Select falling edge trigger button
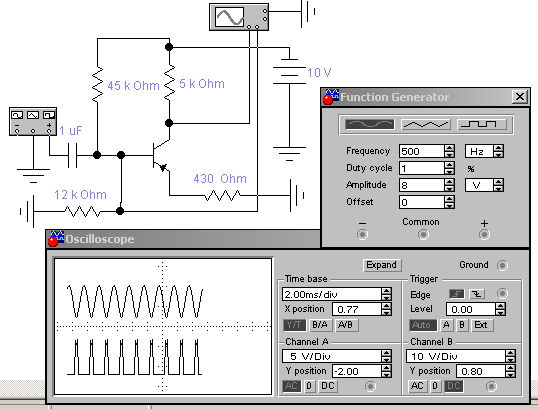 pos(477,294)
